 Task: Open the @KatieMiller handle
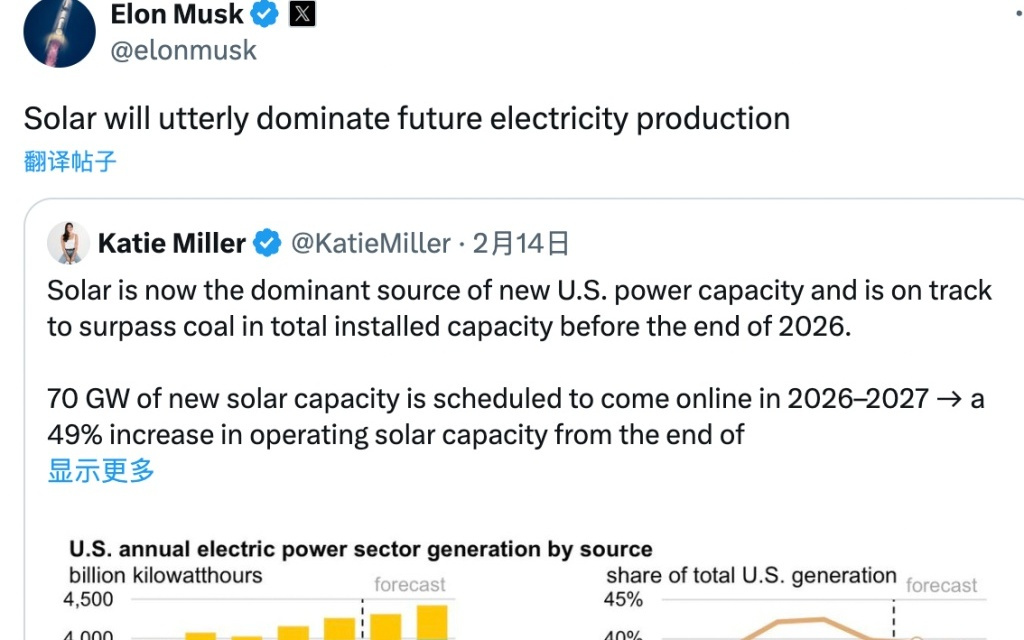click(x=370, y=243)
